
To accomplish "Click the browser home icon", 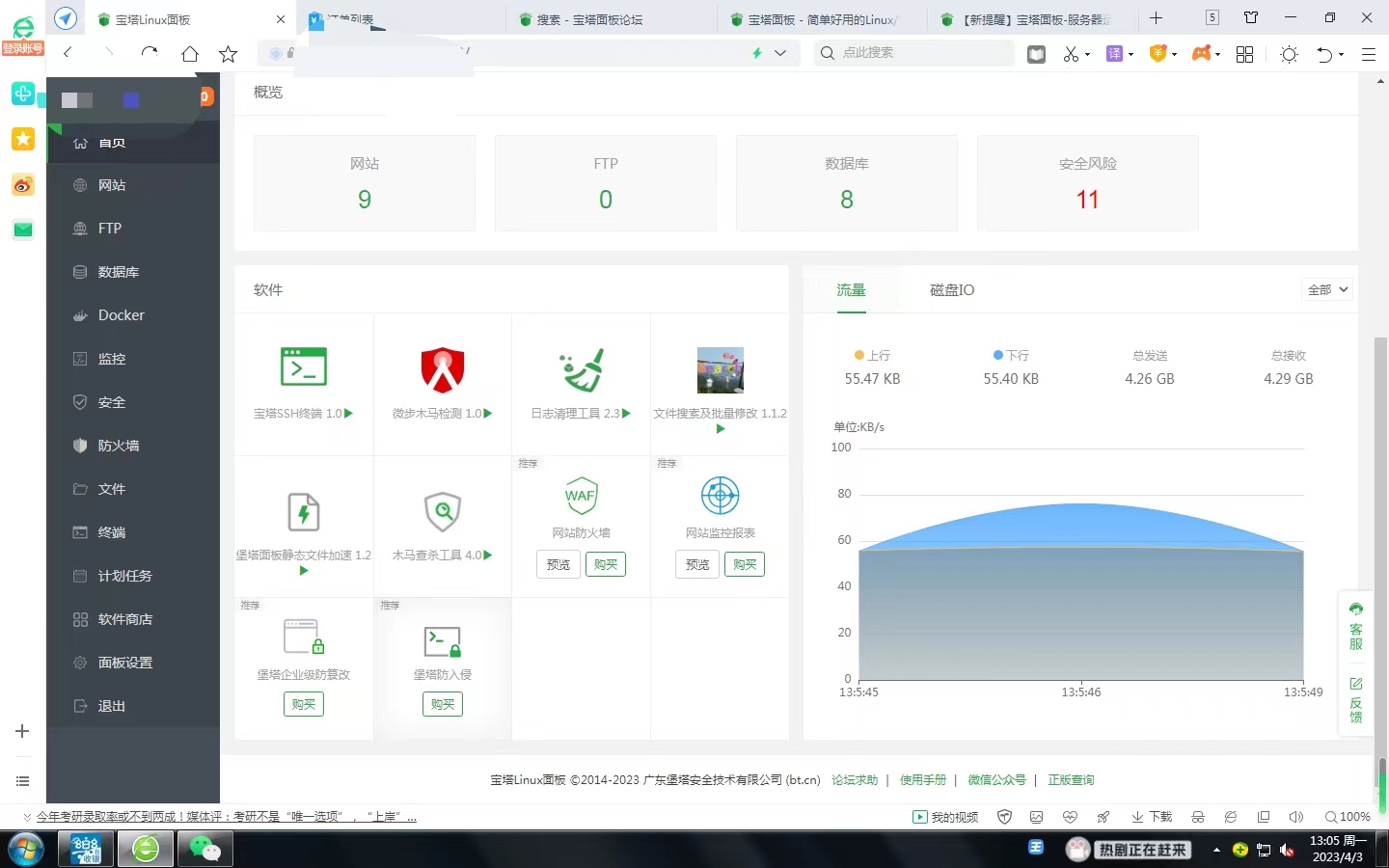I will pyautogui.click(x=190, y=54).
